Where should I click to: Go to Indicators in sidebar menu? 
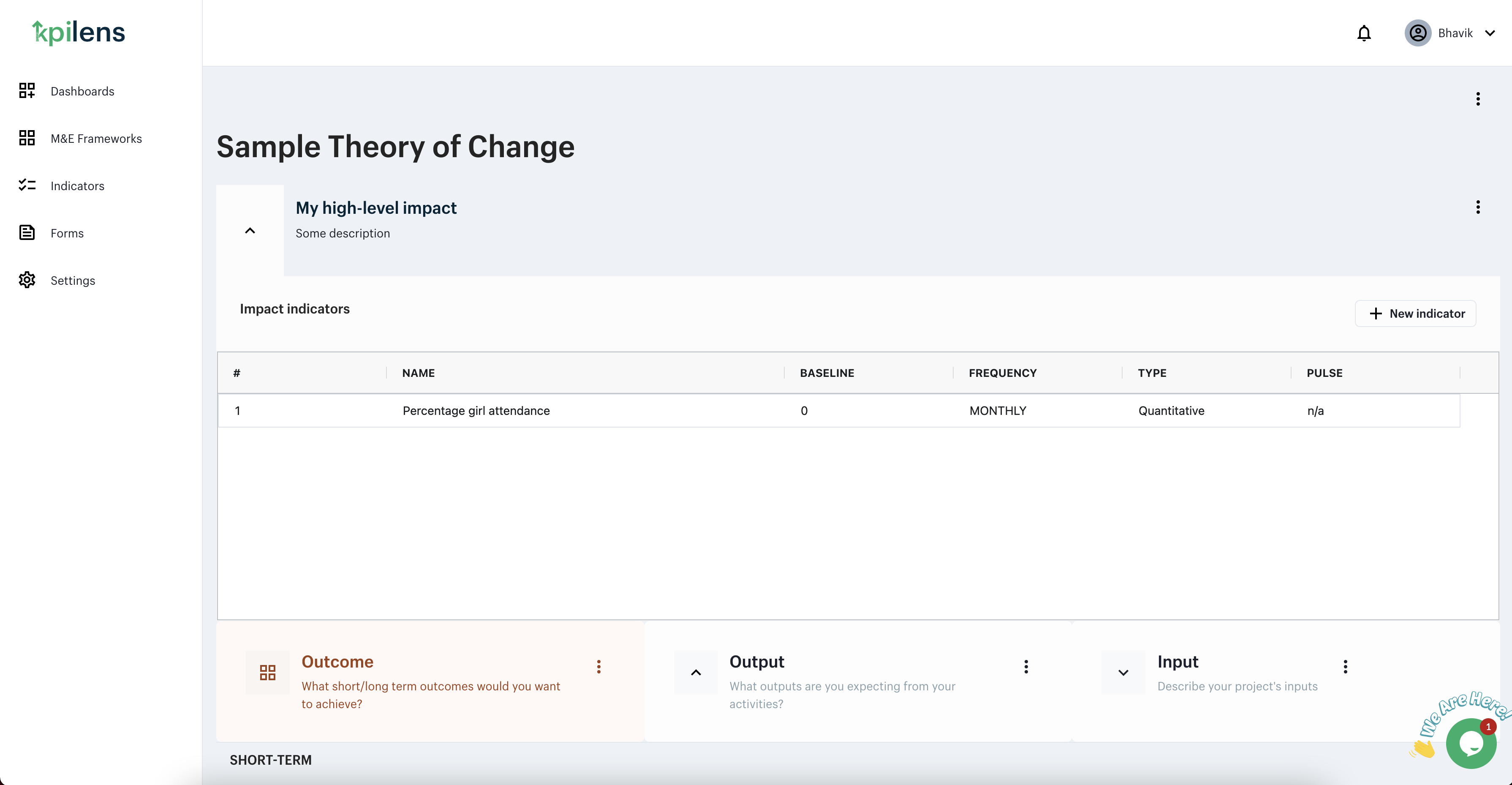(x=77, y=186)
